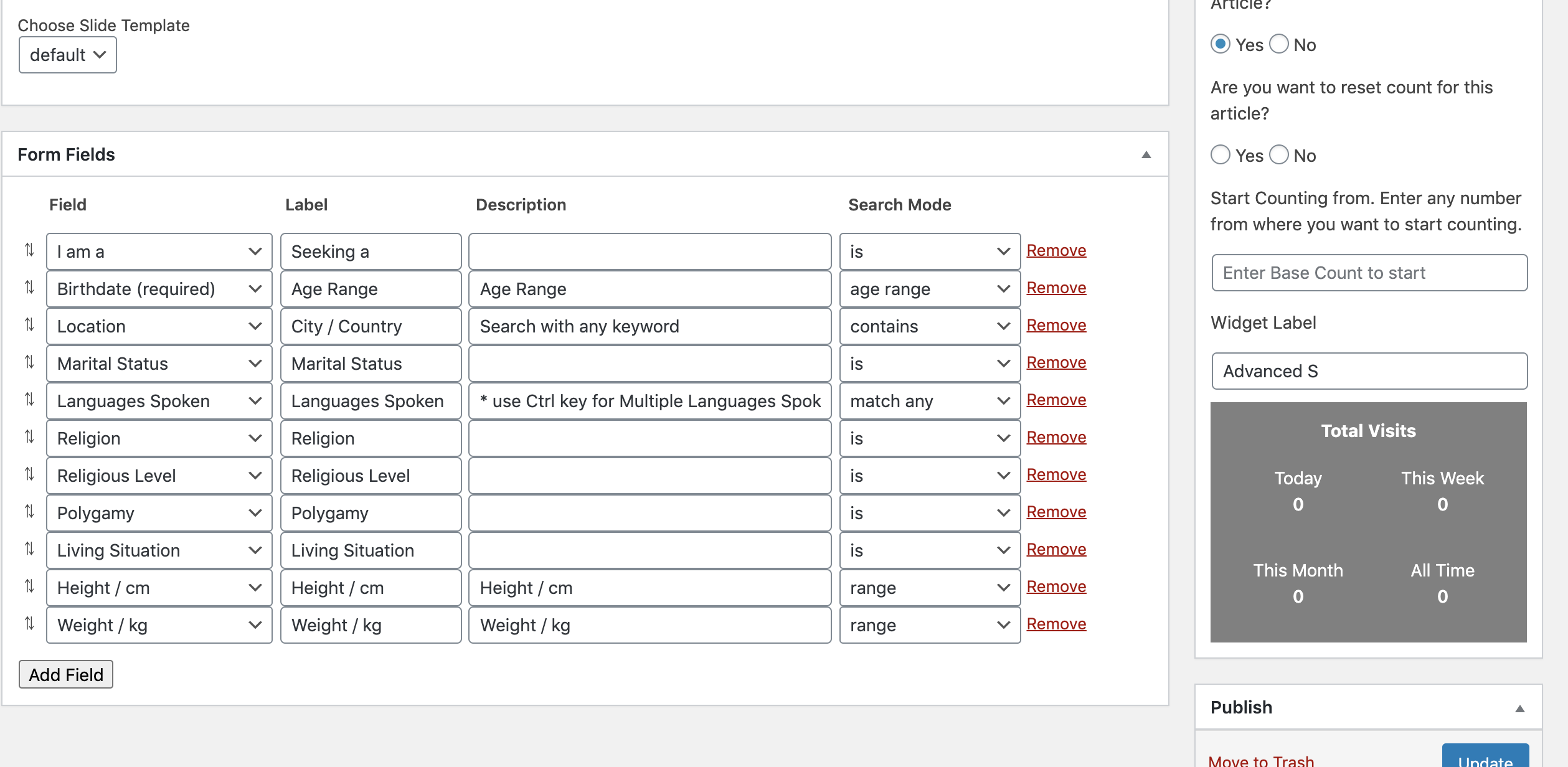Viewport: 1568px width, 767px height.
Task: Collapse the Form Fields panel
Action: click(1146, 154)
